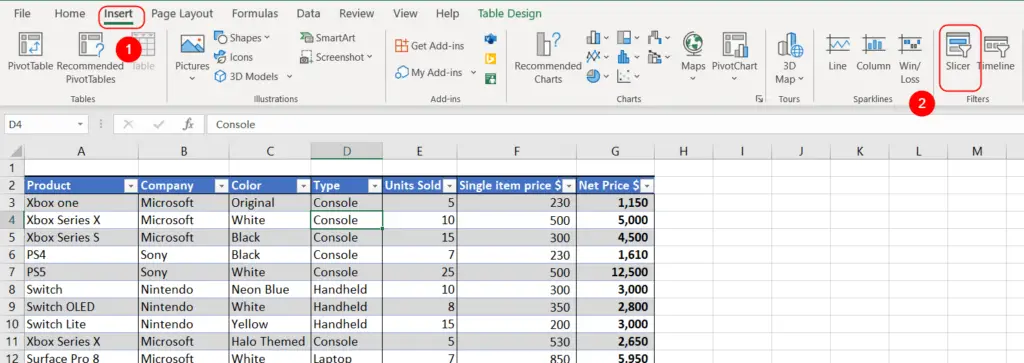The width and height of the screenshot is (1024, 363).
Task: Open the Help tab
Action: click(447, 13)
